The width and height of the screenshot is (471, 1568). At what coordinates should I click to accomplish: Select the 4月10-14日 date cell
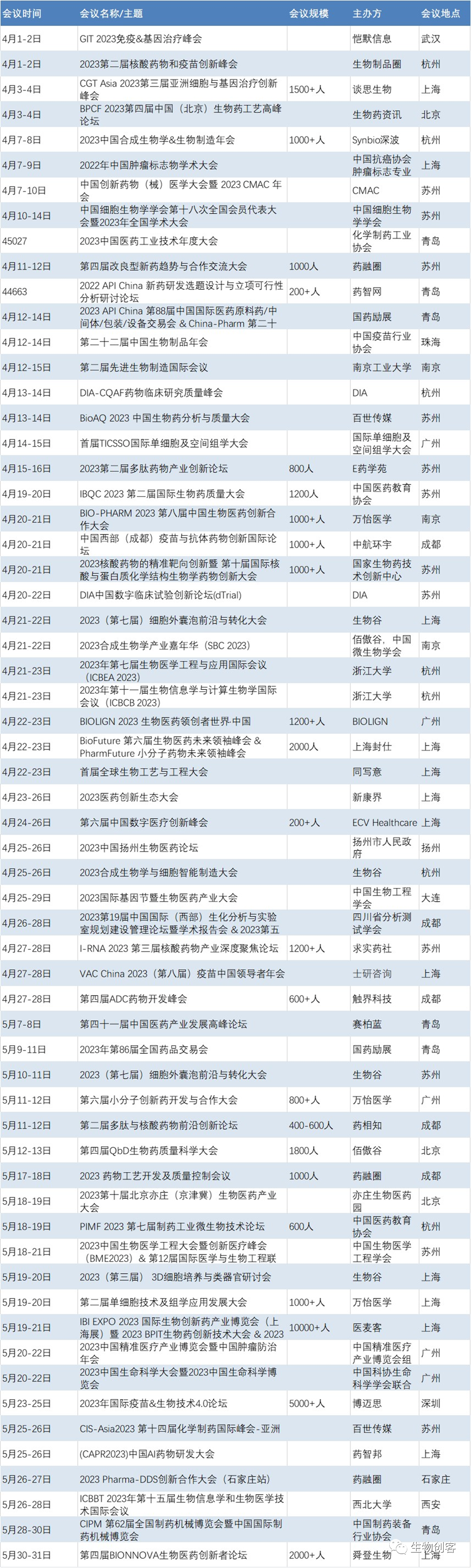(26, 215)
